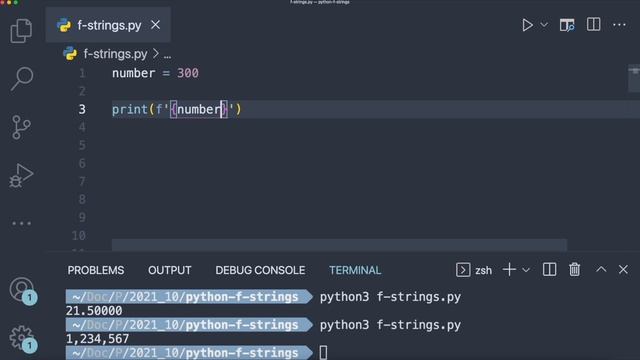Open Source Control view
The height and width of the screenshot is (360, 640).
pos(21,127)
